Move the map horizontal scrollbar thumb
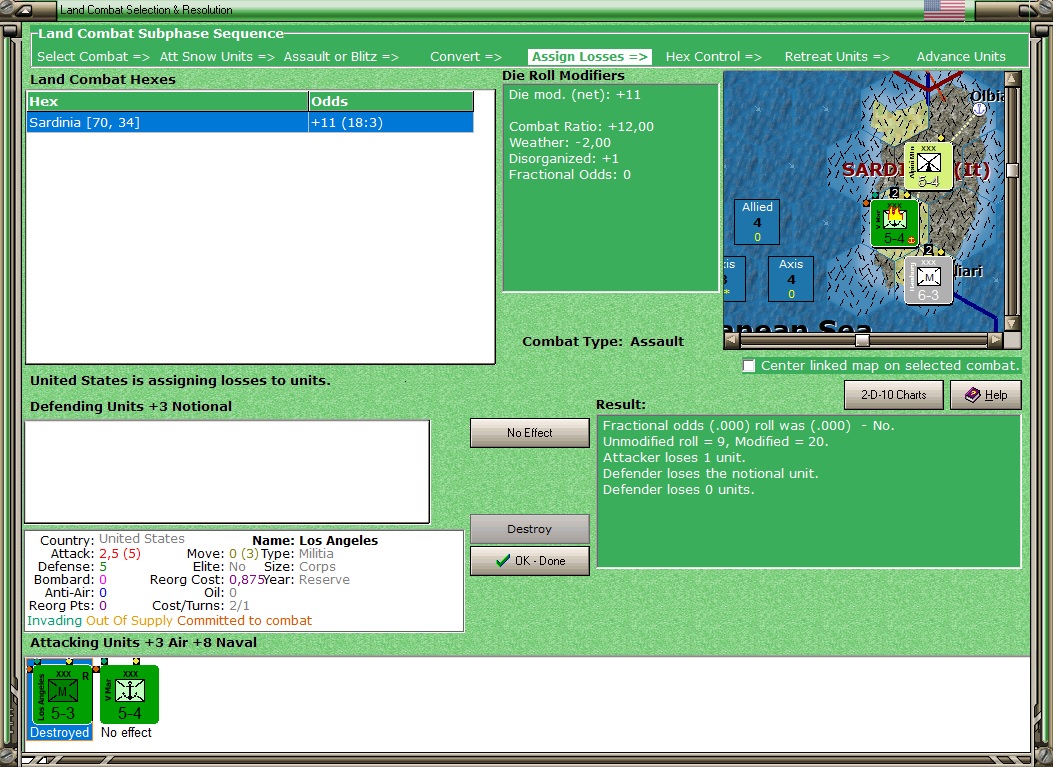 [862, 341]
